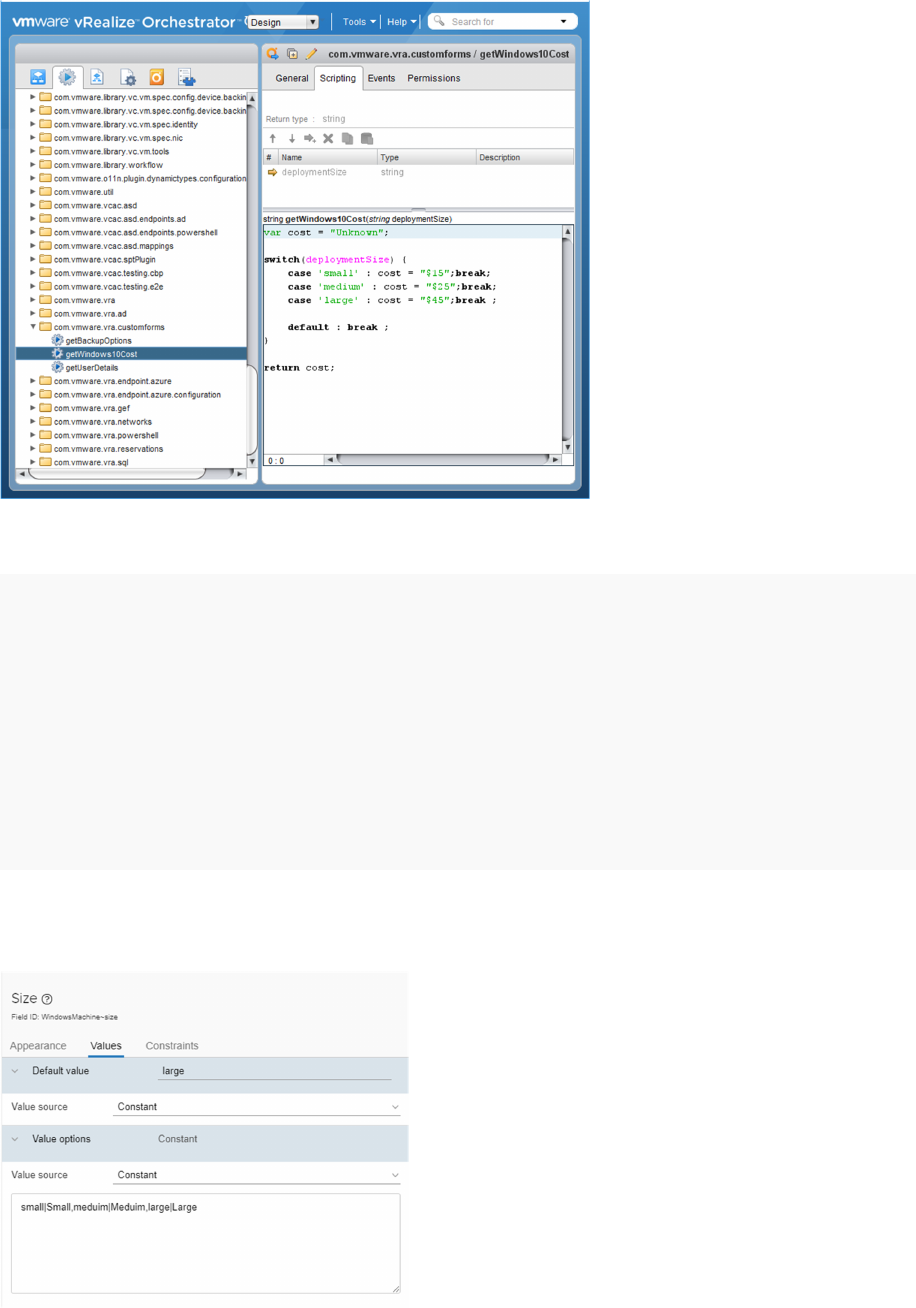
Task: Click the Name column header
Action: pos(327,157)
